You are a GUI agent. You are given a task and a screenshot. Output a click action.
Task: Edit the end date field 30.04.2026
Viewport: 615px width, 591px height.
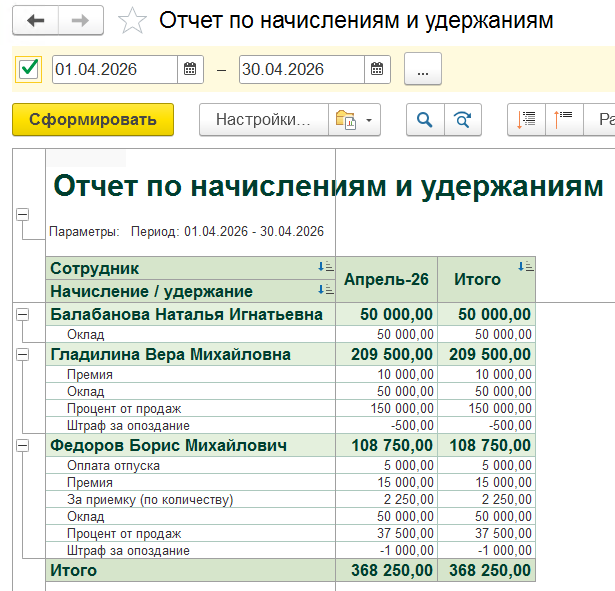tap(302, 69)
